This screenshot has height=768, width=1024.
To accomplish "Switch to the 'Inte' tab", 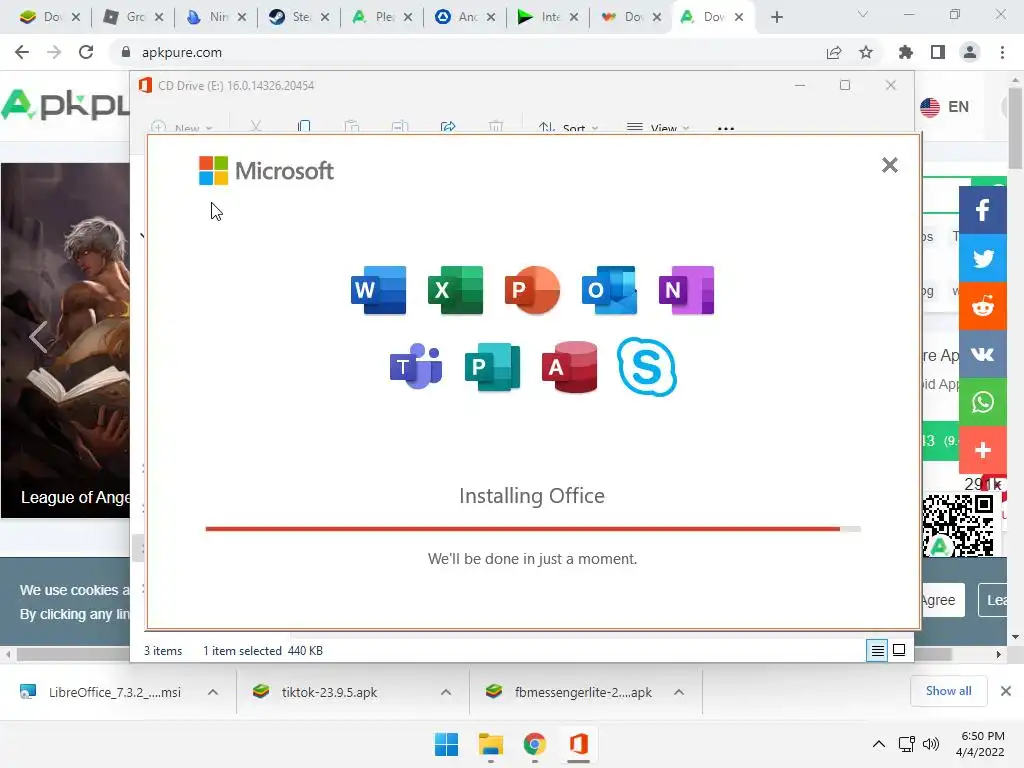I will pos(548,17).
